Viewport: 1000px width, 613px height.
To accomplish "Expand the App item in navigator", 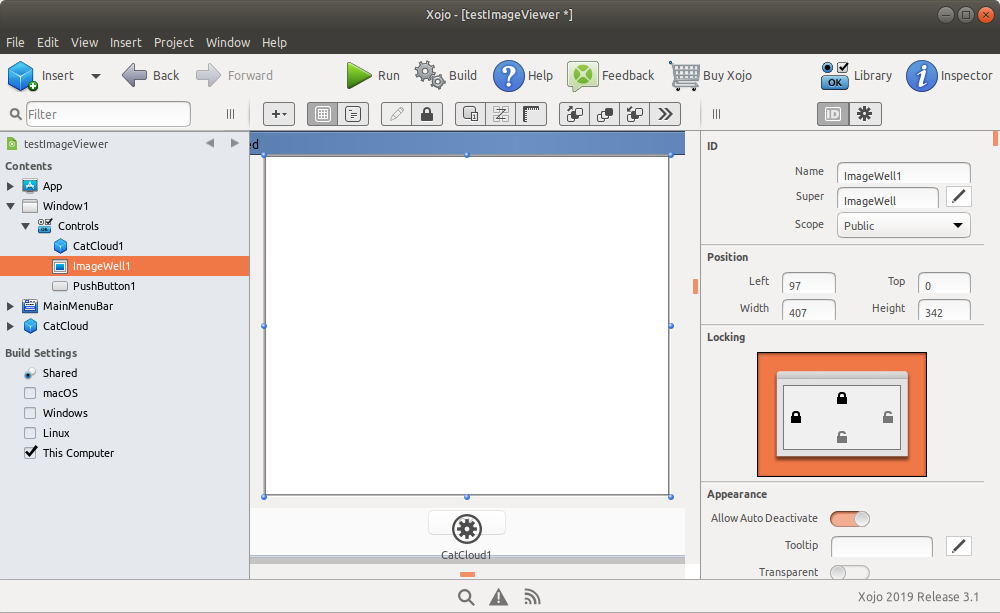I will (10, 186).
